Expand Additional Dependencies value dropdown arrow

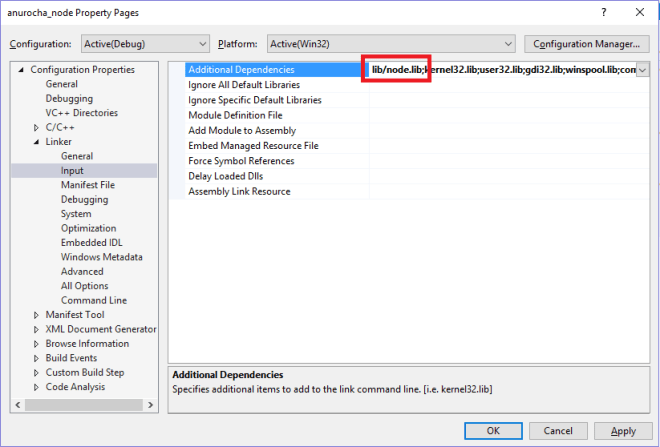pos(643,70)
